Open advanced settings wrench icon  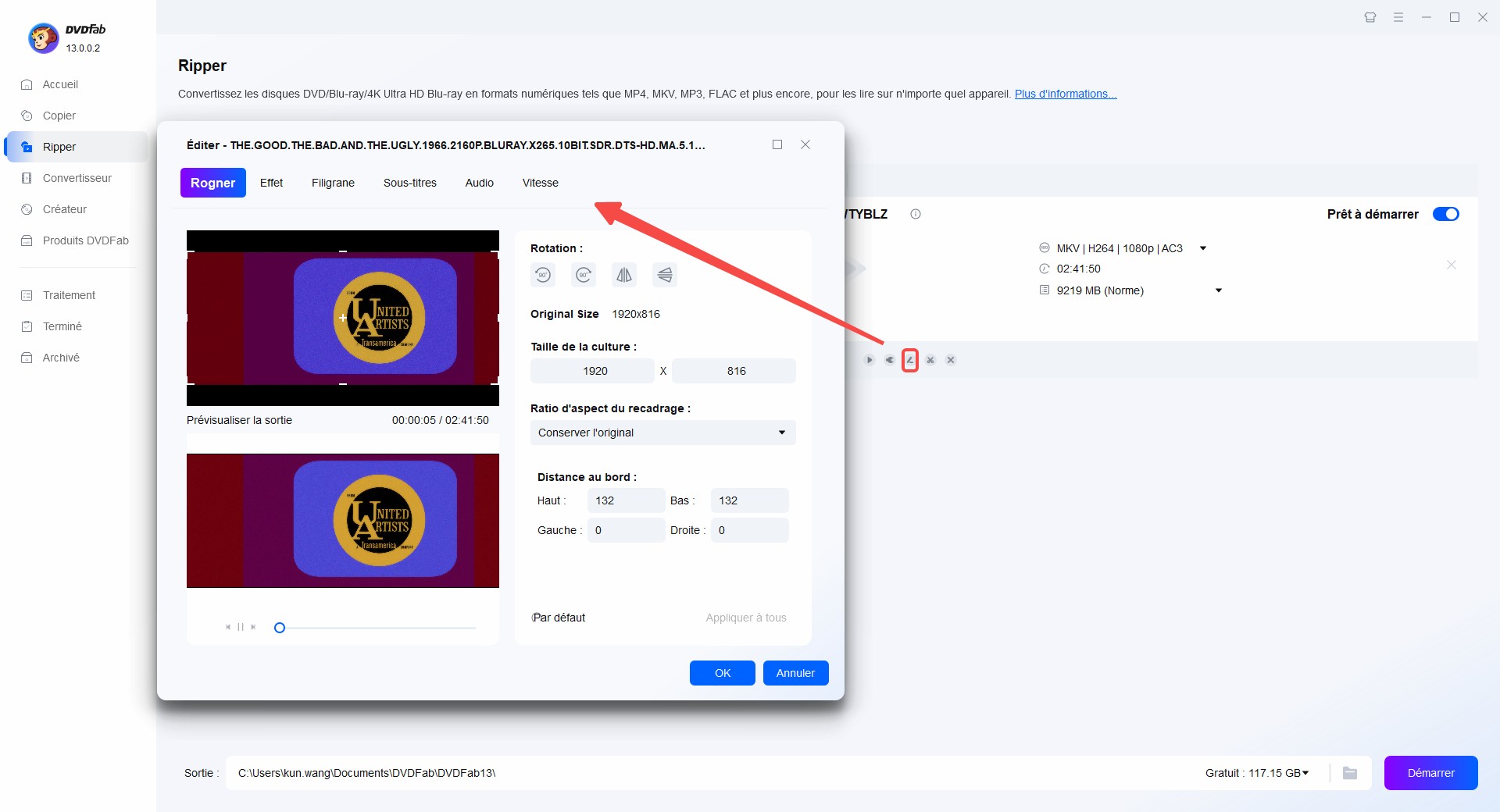[890, 360]
